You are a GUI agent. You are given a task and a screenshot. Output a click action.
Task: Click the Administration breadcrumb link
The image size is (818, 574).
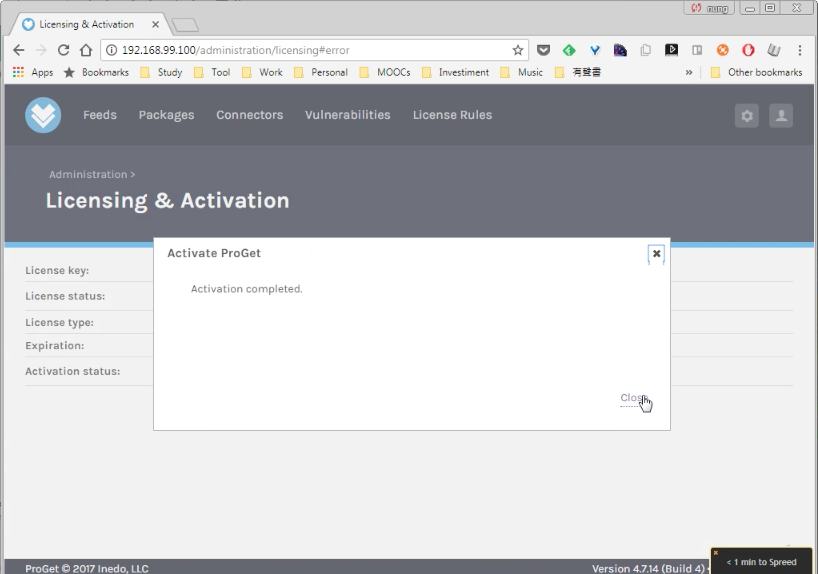[88, 174]
